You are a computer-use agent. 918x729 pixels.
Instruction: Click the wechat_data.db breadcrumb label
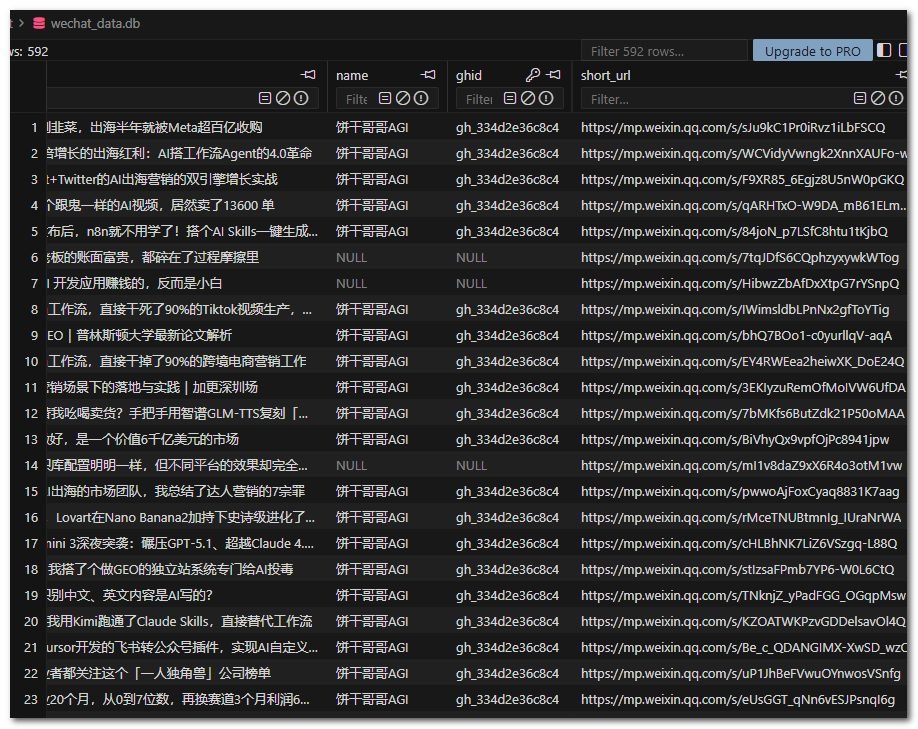click(95, 23)
